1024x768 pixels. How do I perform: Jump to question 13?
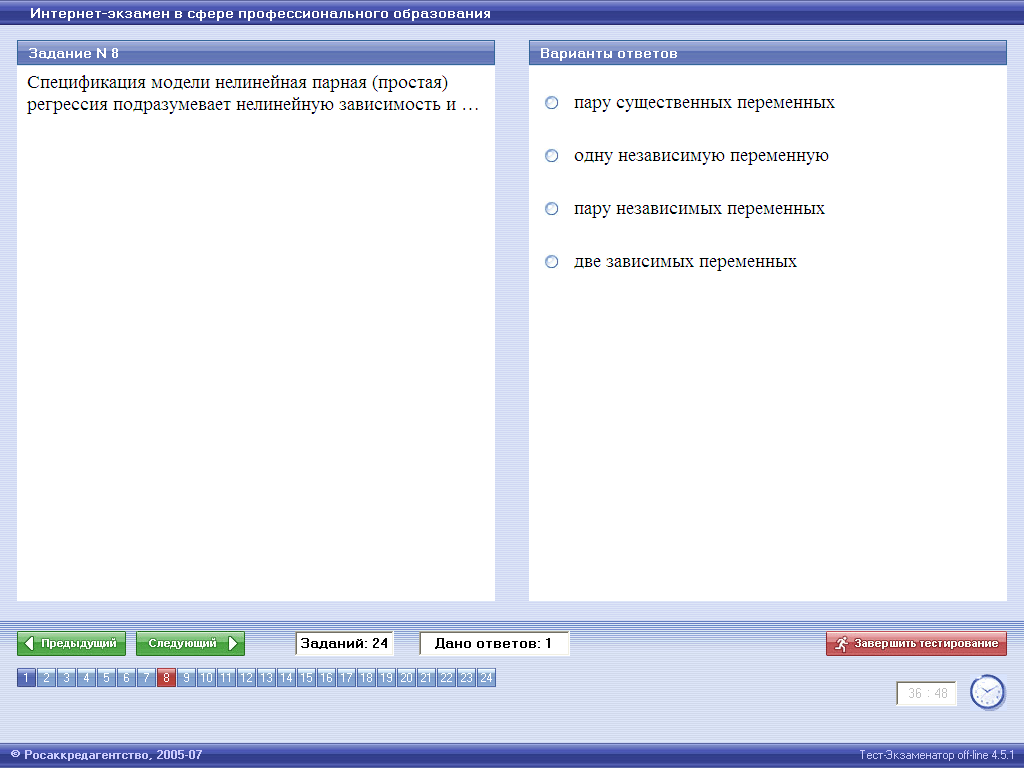click(266, 678)
